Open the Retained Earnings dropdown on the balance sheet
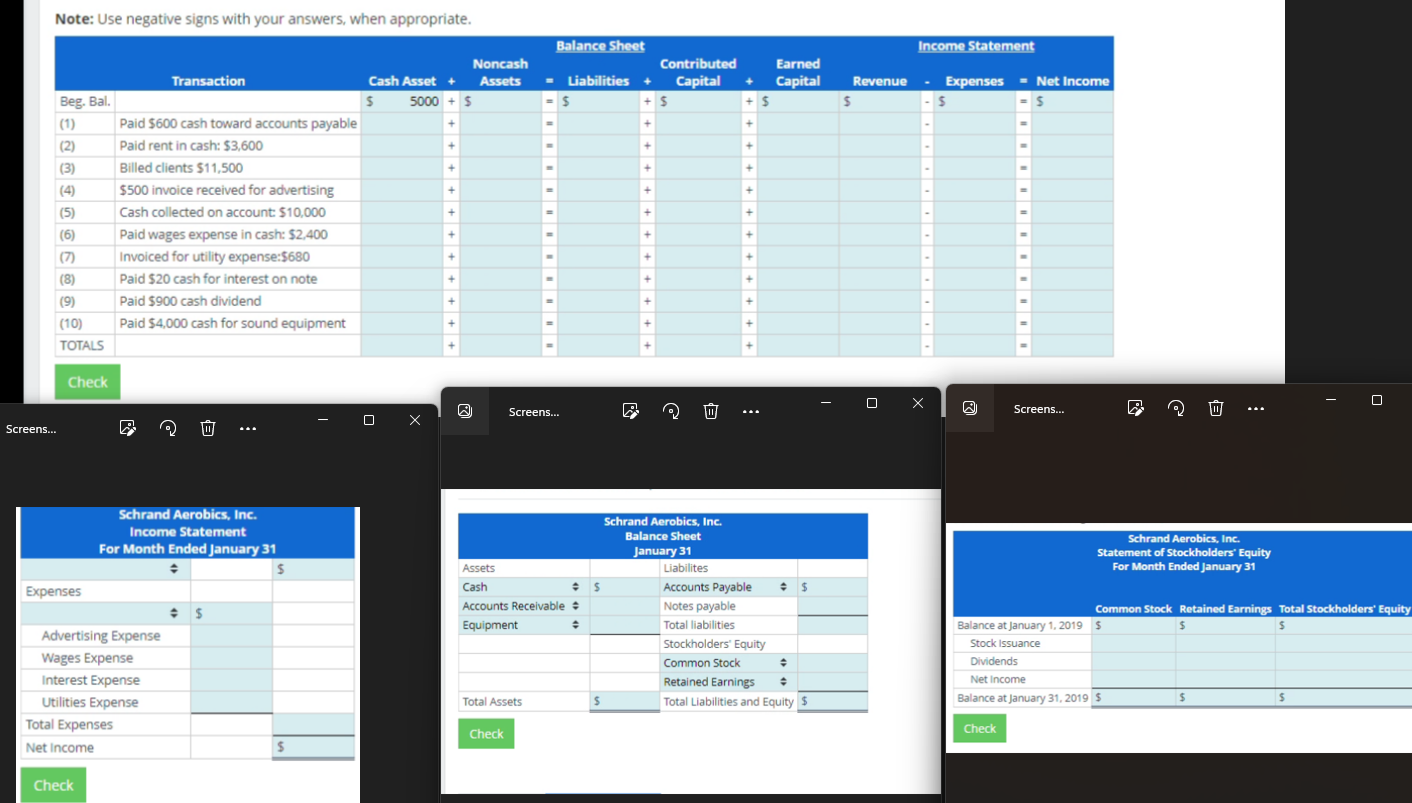Viewport: 1412px width, 803px height. [729, 682]
